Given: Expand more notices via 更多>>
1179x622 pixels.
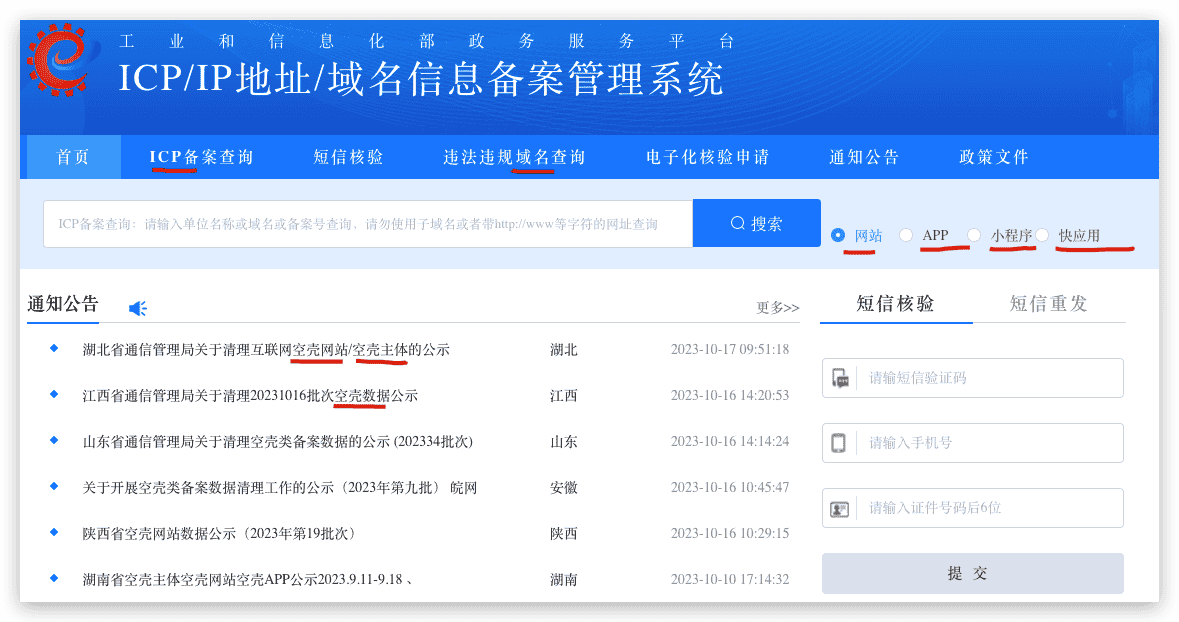Looking at the screenshot, I should [780, 308].
